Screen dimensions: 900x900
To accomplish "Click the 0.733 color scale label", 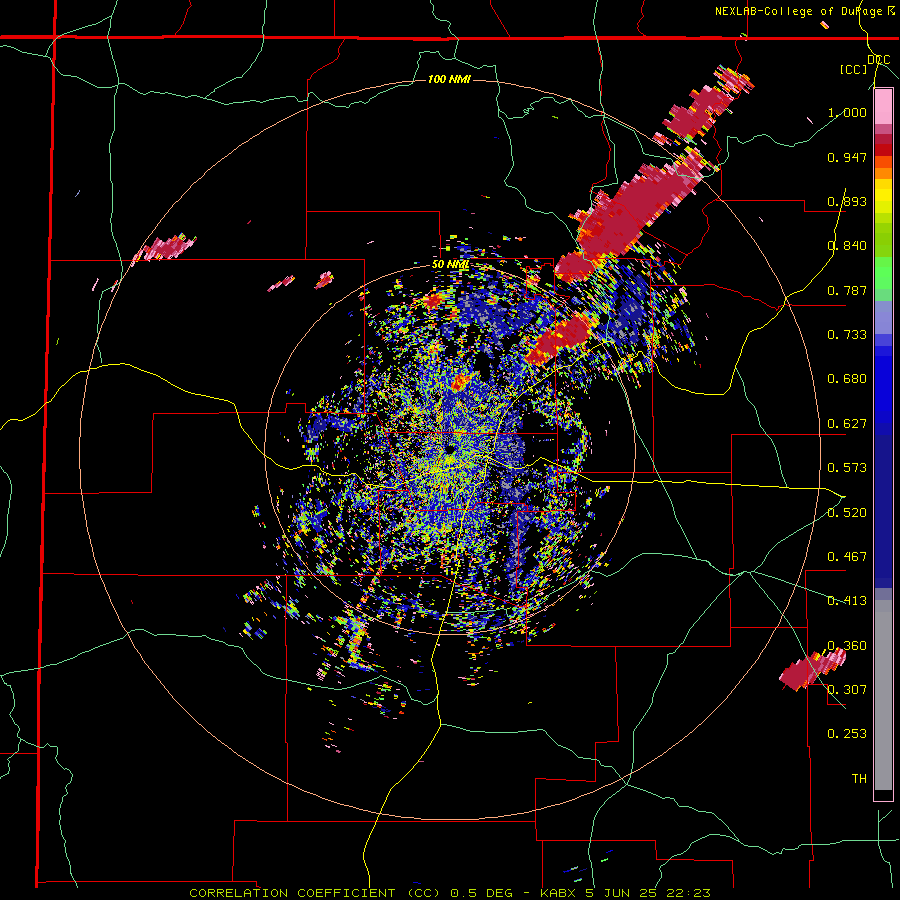I will pyautogui.click(x=847, y=335).
